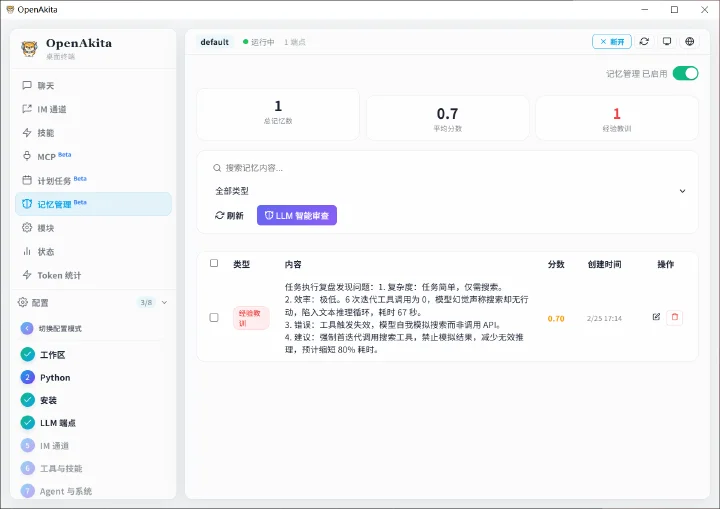Click the monitor icon in top bar
The image size is (720, 509).
tap(667, 41)
